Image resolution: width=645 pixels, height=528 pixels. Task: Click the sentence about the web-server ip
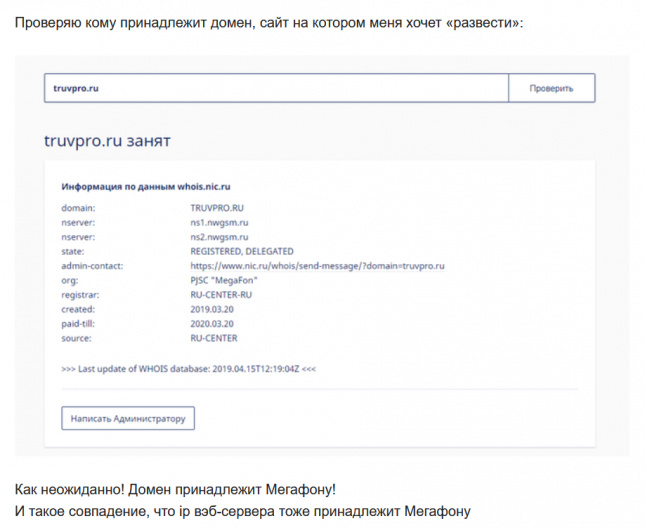[x=242, y=512]
